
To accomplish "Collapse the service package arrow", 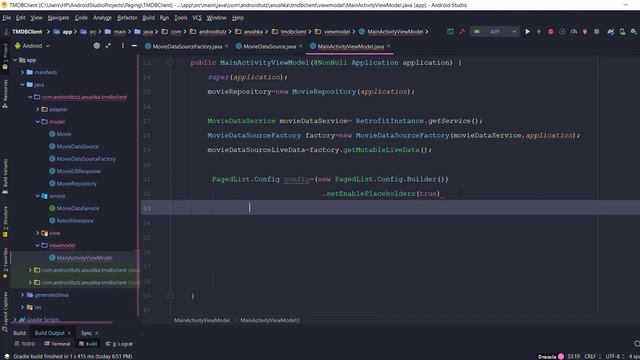I will pos(37,196).
